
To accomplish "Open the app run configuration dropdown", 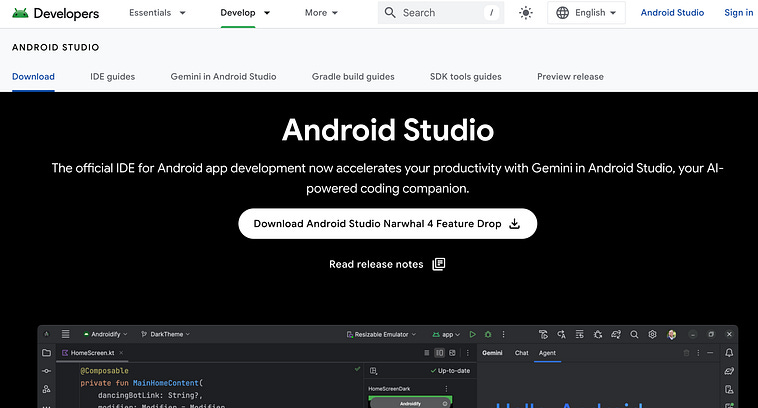I will point(446,334).
